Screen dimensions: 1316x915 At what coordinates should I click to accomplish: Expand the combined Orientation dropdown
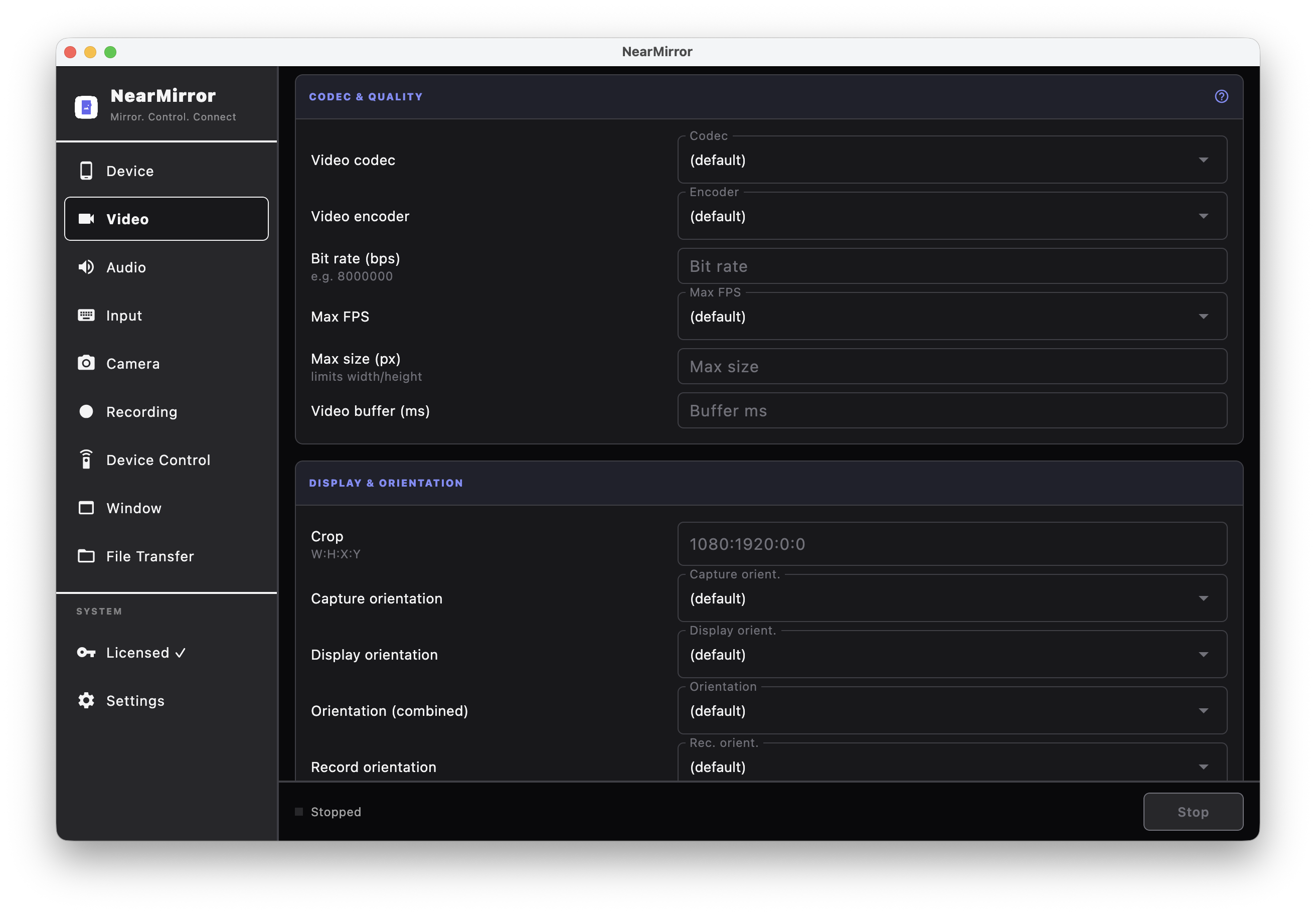(x=952, y=710)
